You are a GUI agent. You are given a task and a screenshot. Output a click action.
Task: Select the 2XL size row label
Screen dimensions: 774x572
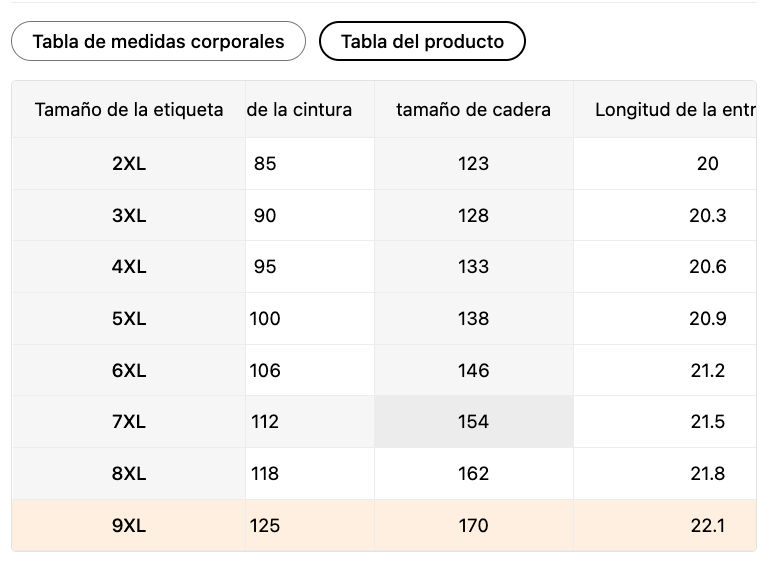(x=129, y=164)
